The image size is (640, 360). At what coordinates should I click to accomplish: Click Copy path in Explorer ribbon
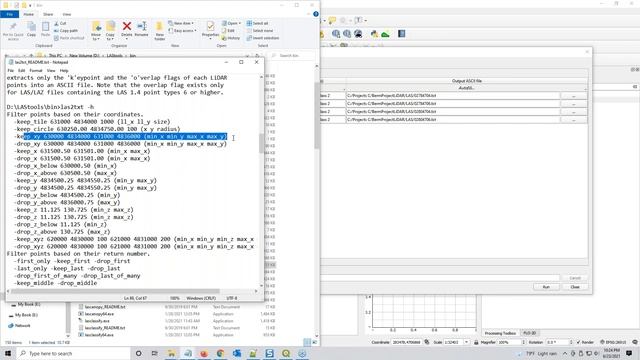tap(66, 31)
